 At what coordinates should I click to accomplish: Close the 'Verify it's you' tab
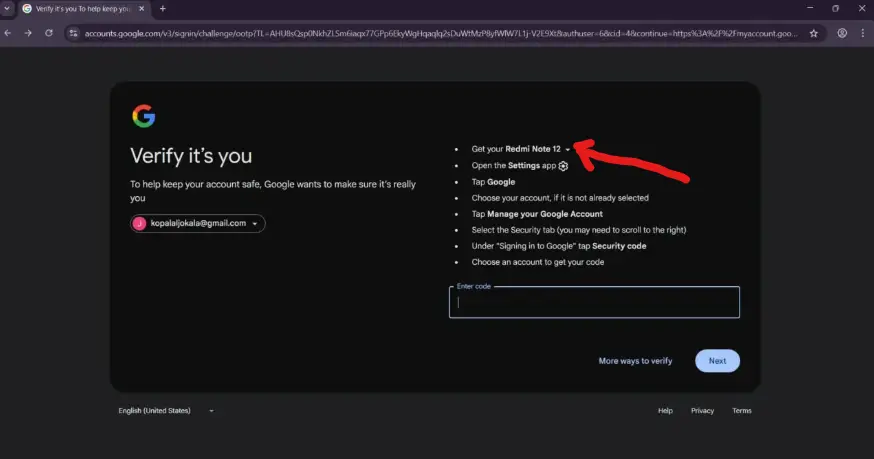click(142, 8)
